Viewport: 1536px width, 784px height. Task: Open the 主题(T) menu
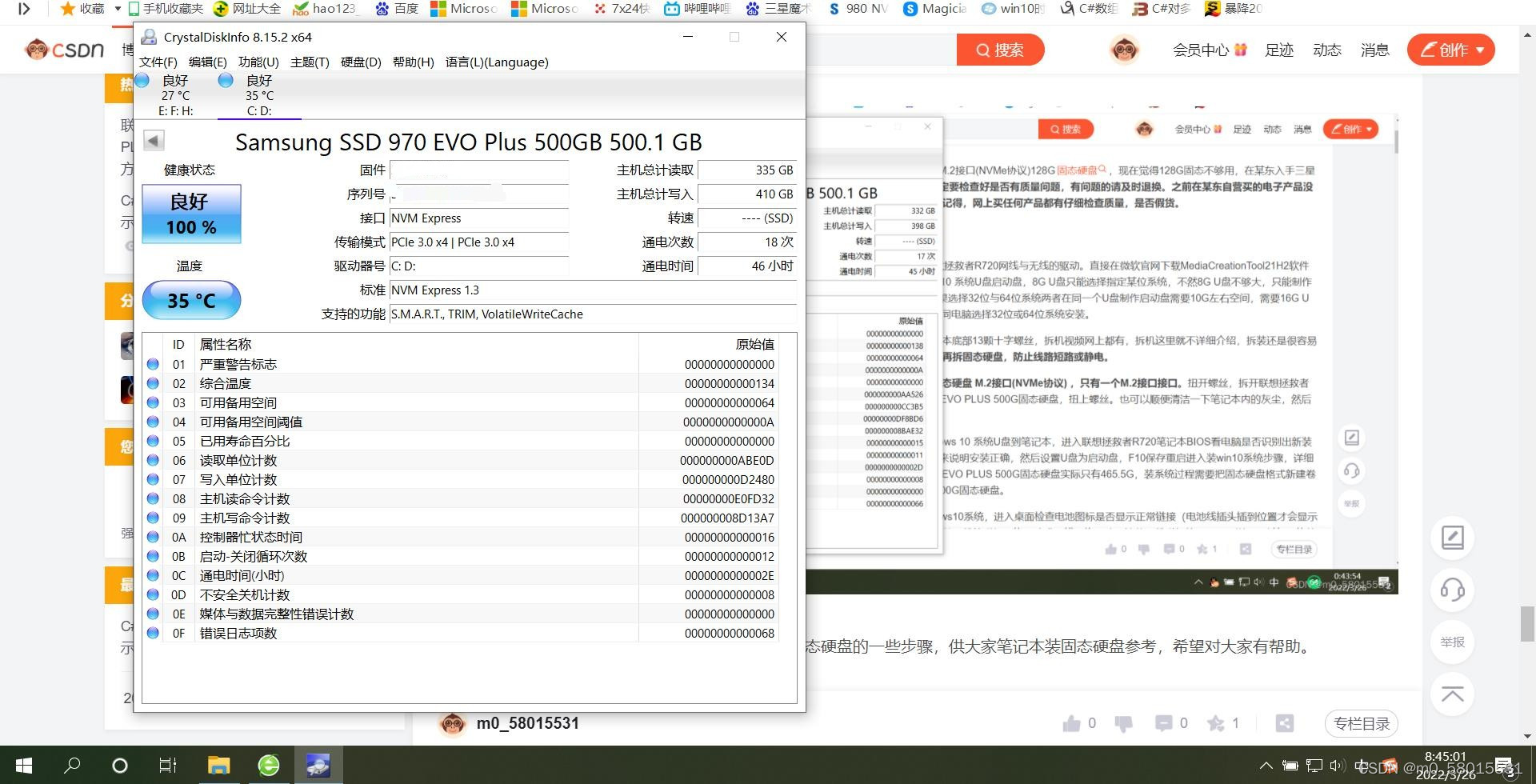pos(310,62)
